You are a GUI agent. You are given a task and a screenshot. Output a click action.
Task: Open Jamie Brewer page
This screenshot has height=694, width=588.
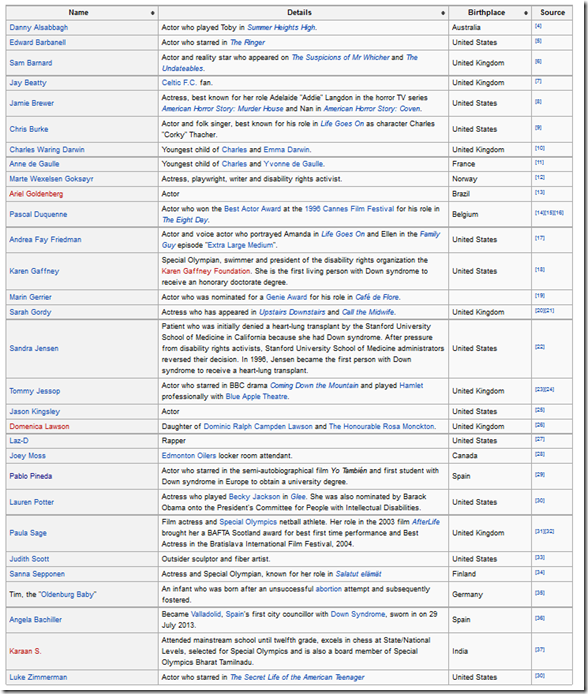31,103
